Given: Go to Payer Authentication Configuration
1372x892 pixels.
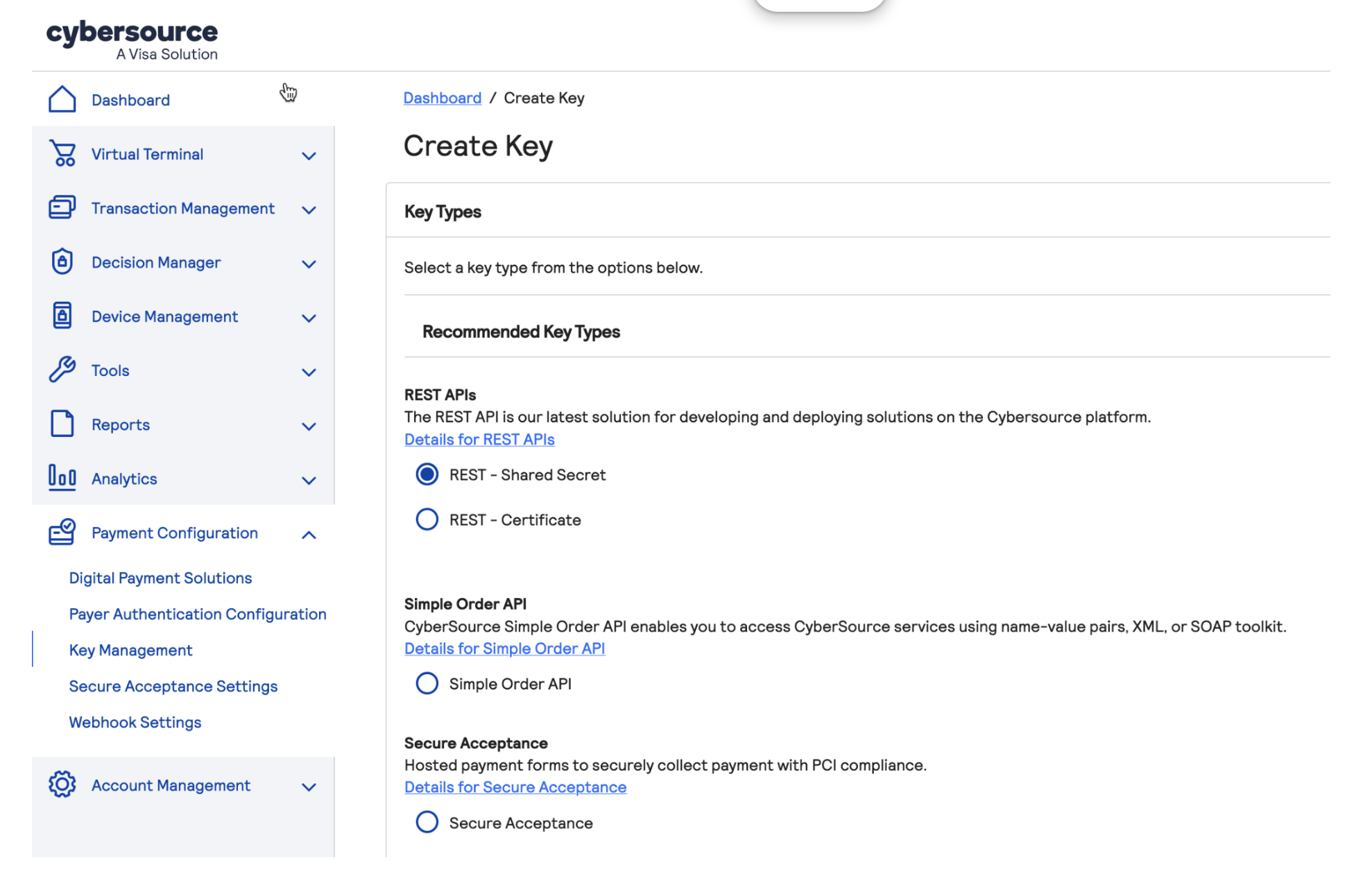Looking at the screenshot, I should (198, 614).
